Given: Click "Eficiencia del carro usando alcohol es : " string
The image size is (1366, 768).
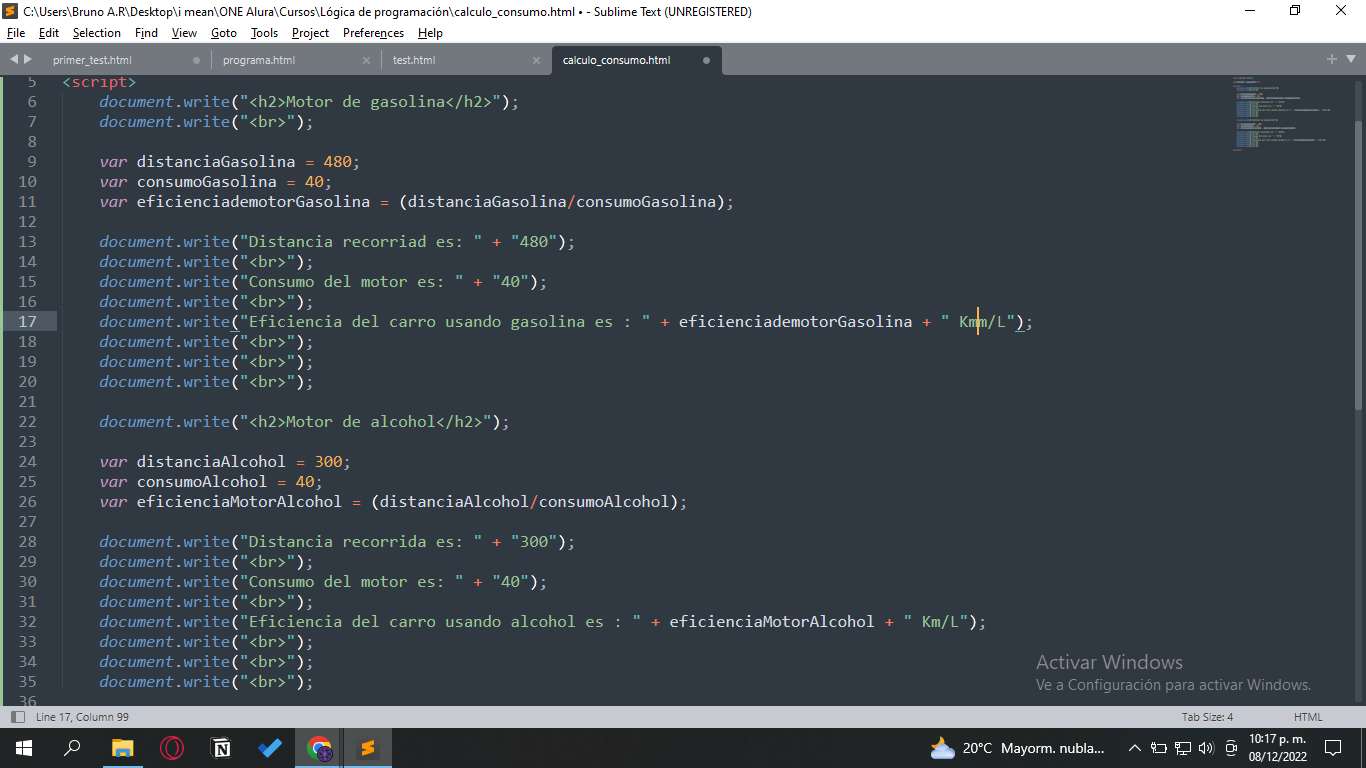Looking at the screenshot, I should [440, 621].
